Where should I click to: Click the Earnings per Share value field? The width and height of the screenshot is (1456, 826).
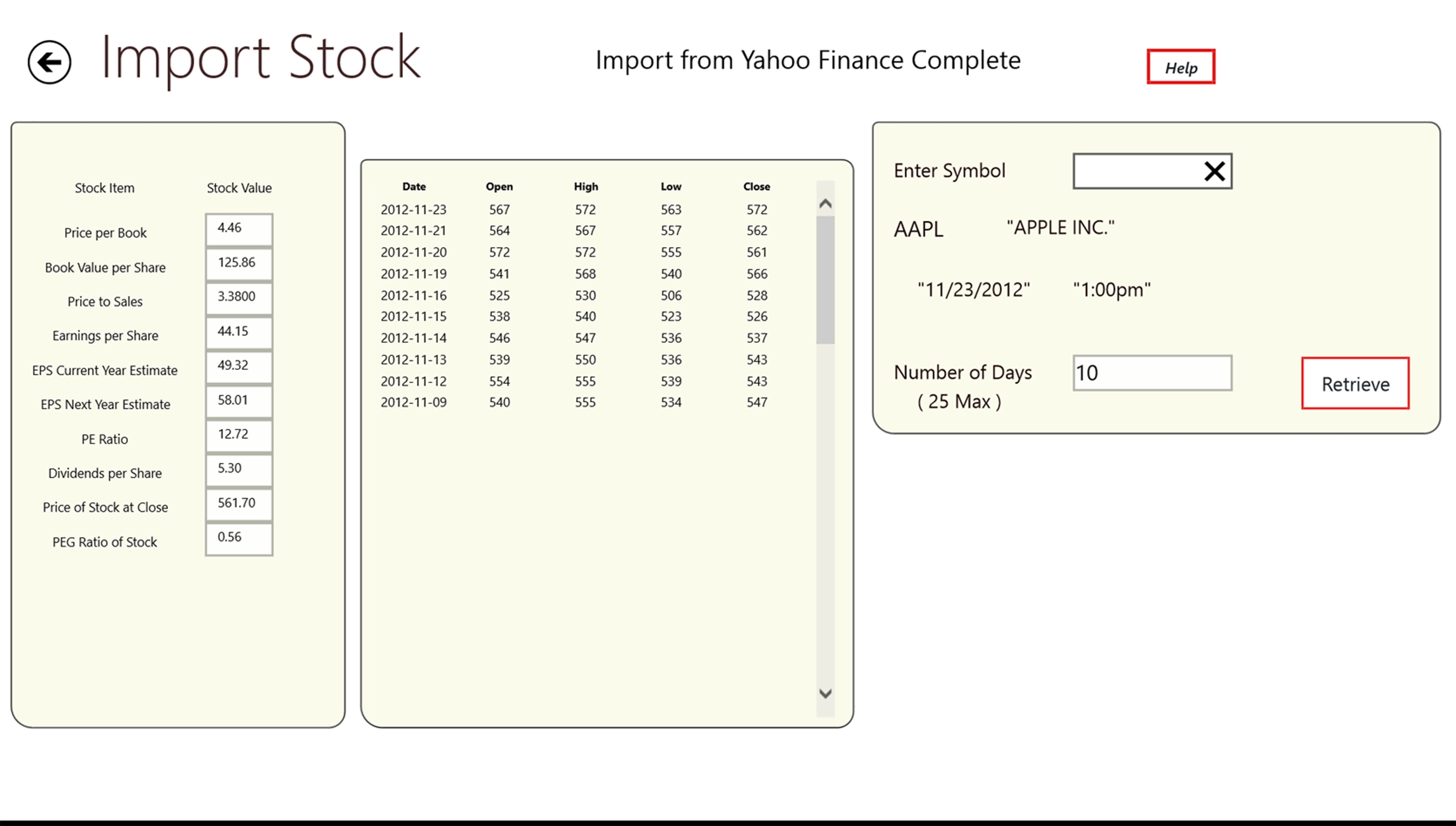click(239, 332)
